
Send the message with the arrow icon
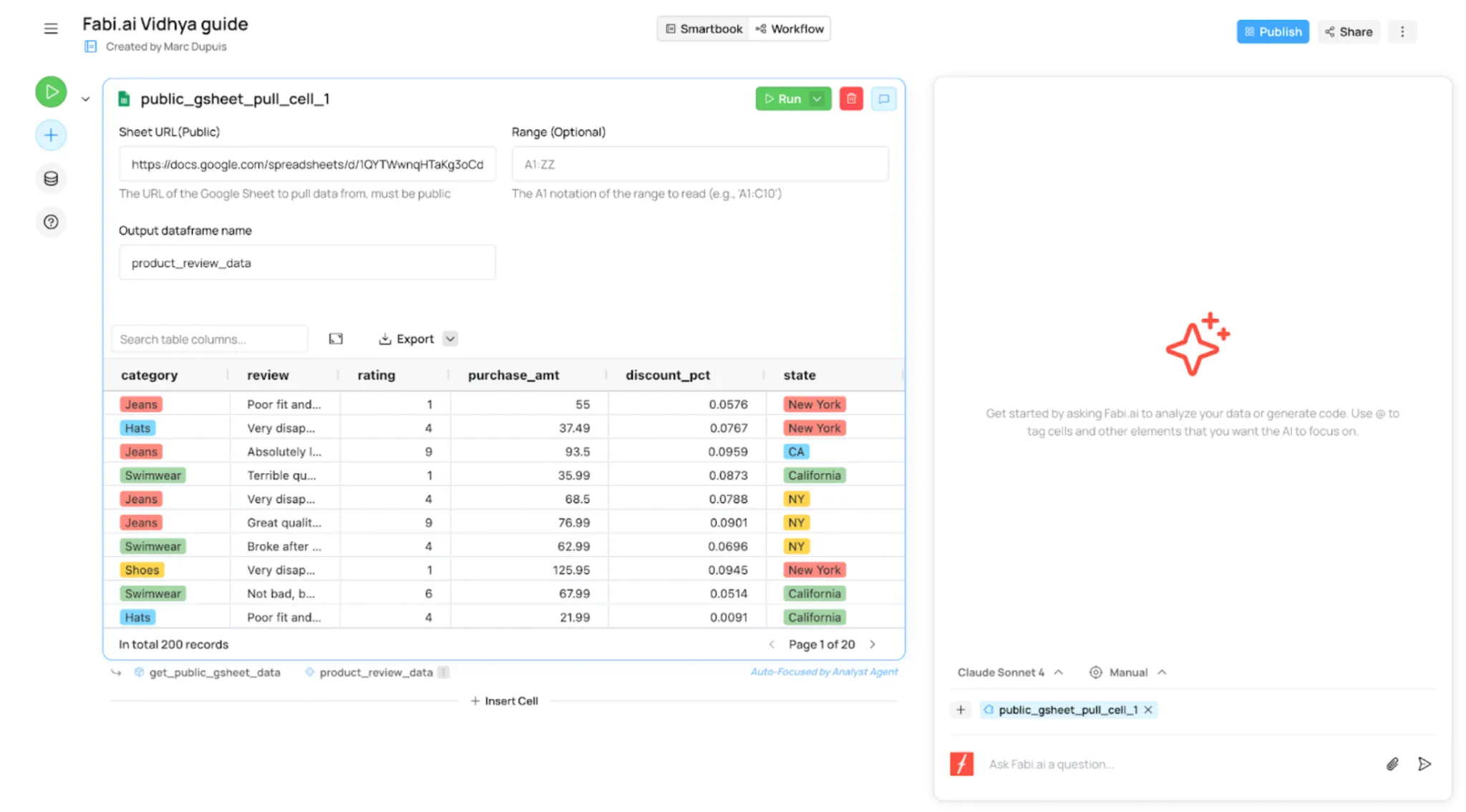(1424, 764)
